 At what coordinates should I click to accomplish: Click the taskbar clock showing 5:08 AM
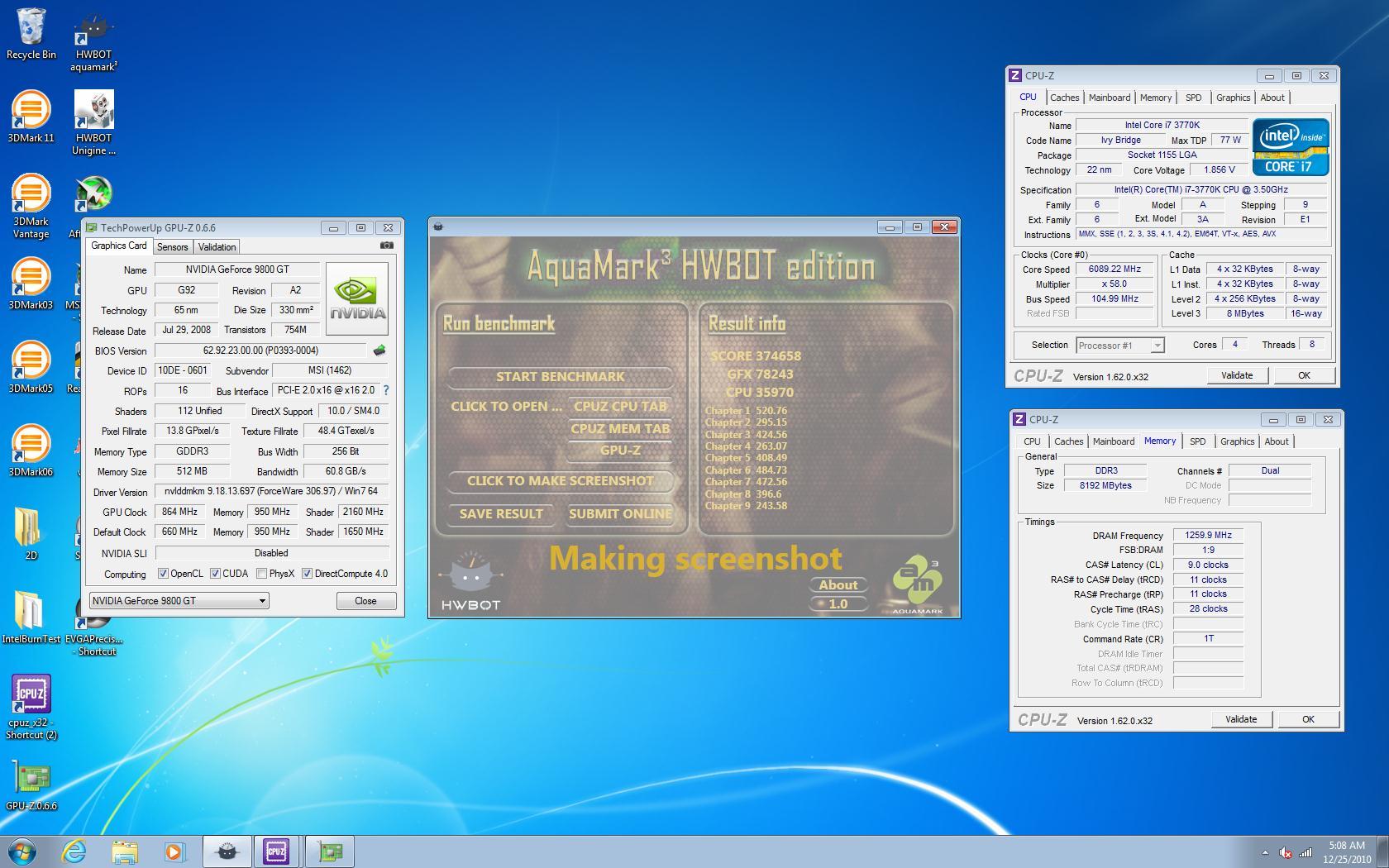coord(1347,852)
